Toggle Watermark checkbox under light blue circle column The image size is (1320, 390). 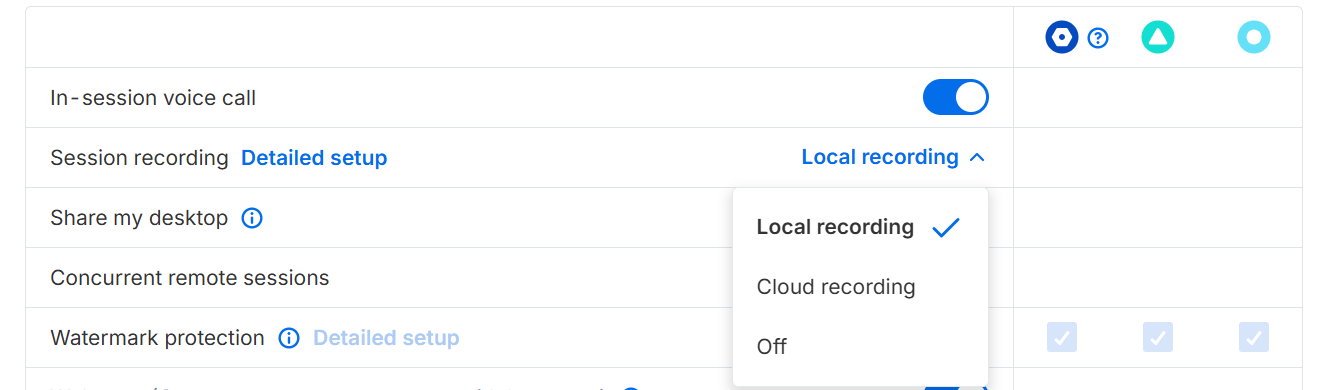click(1254, 337)
